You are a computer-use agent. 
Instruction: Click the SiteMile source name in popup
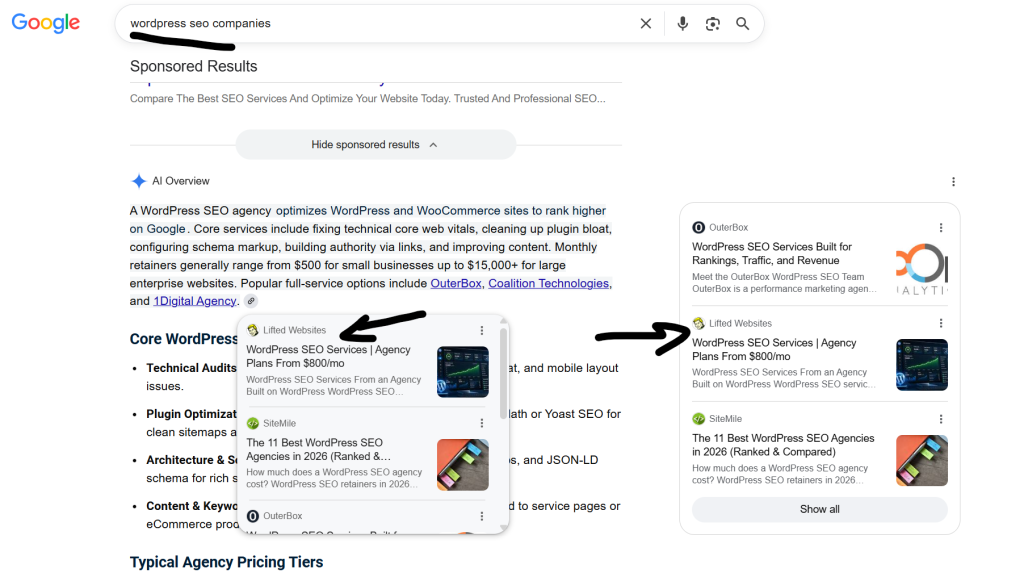point(280,423)
